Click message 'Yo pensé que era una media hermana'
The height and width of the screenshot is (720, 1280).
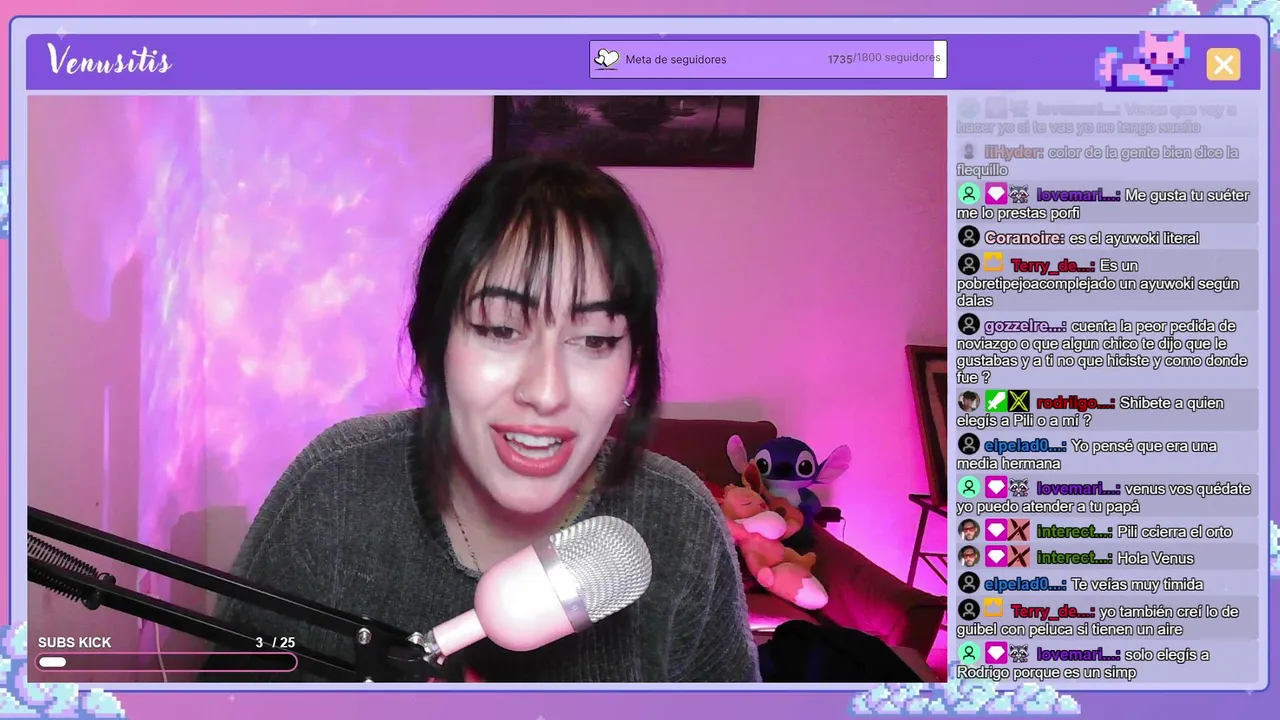1087,455
